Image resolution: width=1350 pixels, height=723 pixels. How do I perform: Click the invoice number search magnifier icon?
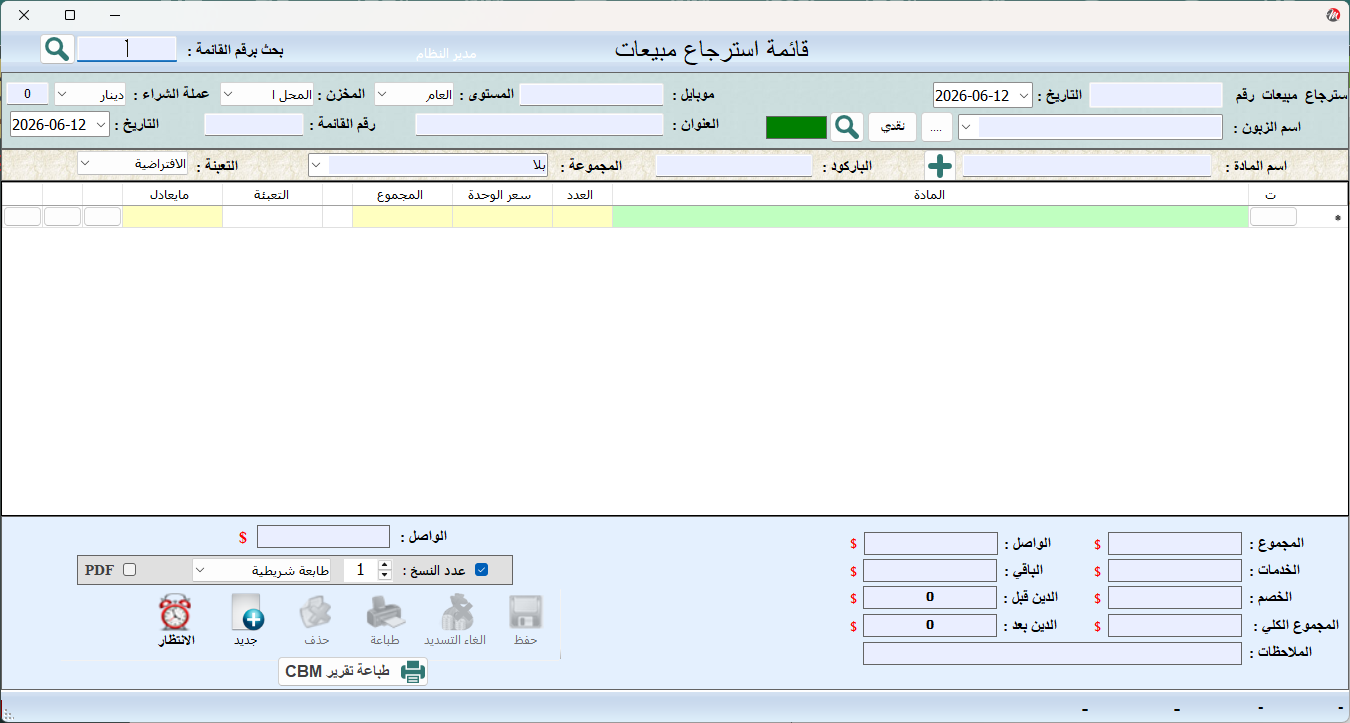click(57, 48)
